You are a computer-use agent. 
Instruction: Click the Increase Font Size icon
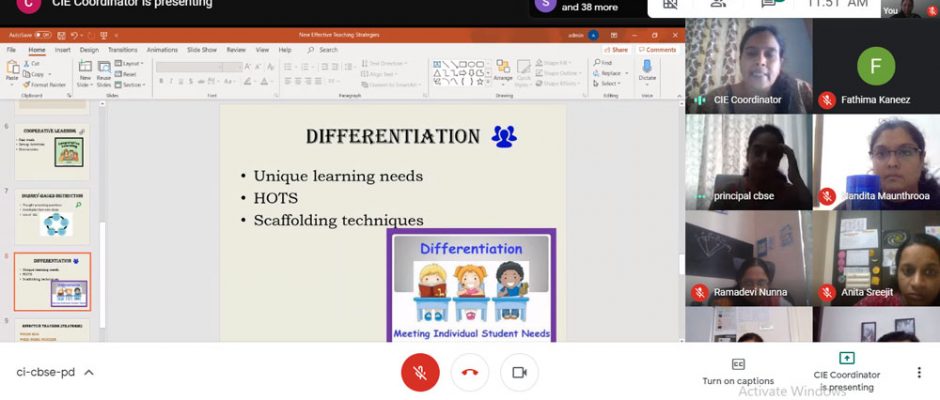click(x=248, y=67)
